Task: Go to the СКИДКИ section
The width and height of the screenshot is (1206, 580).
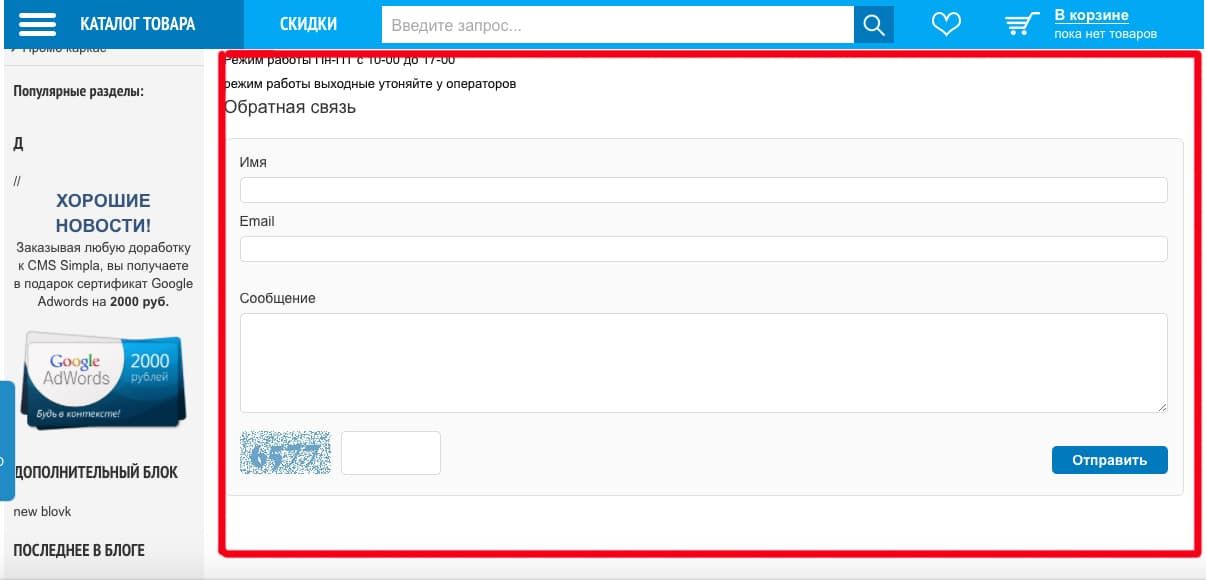Action: point(308,24)
